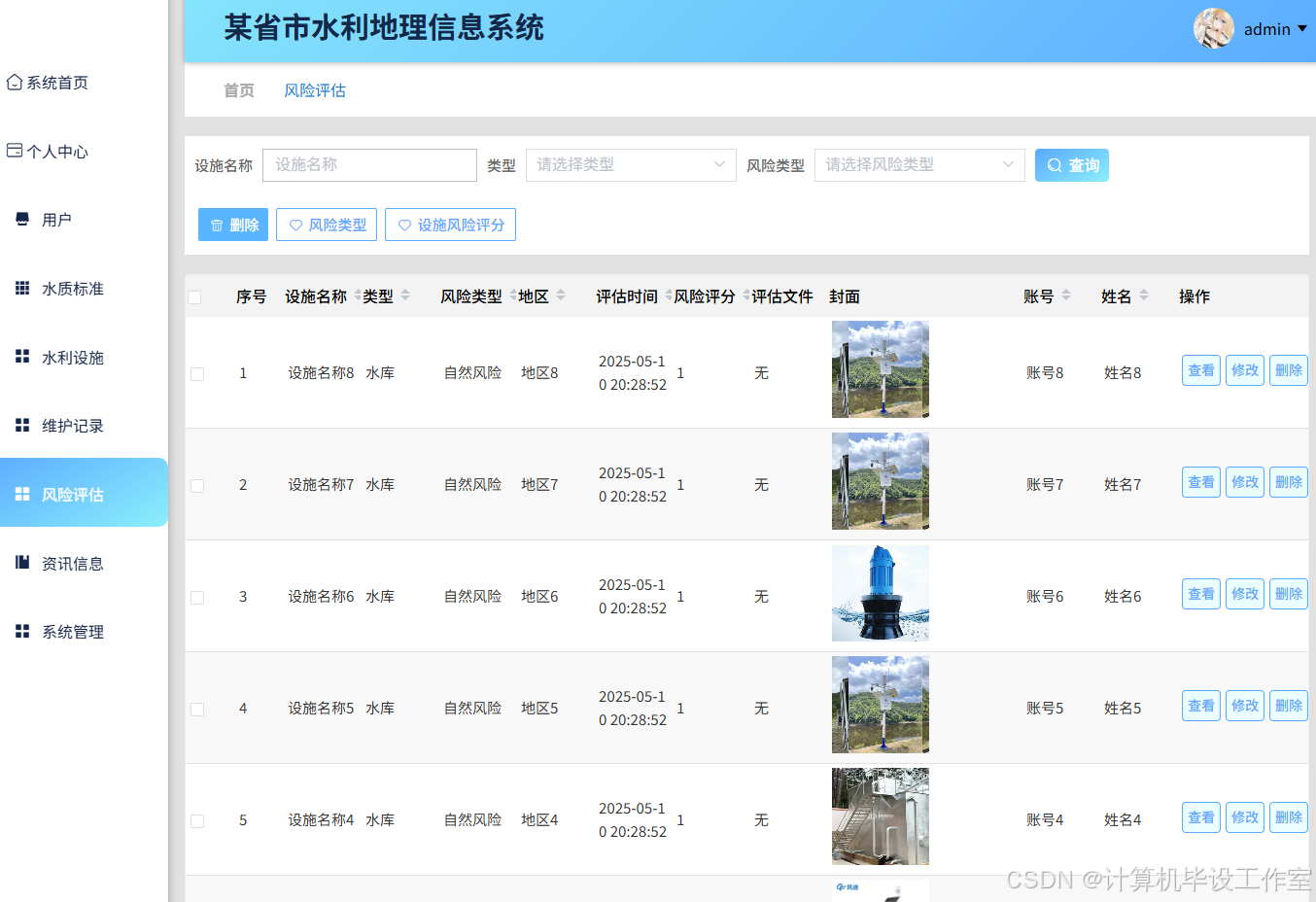Click the icon beside 维护记录

(x=22, y=425)
